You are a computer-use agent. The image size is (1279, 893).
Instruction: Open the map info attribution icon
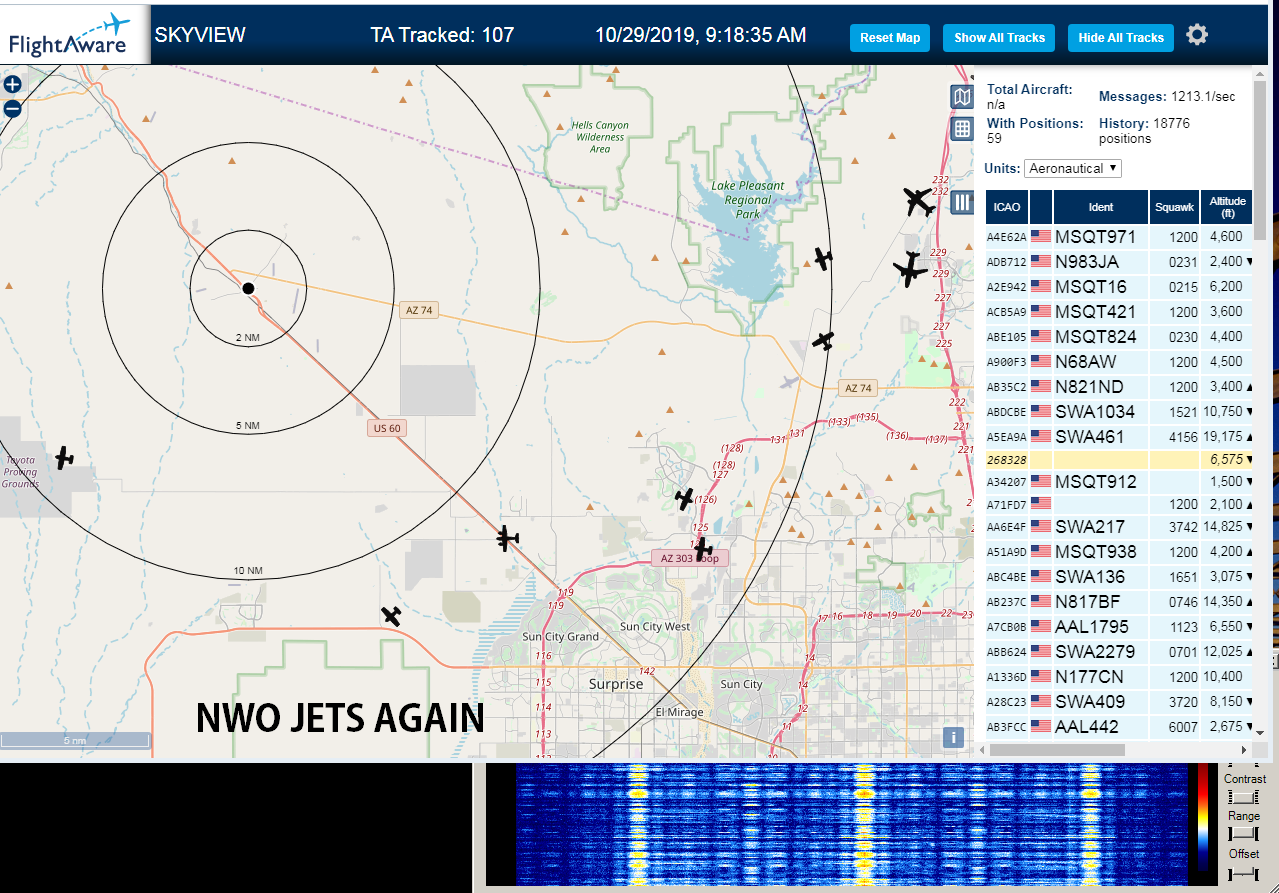(953, 738)
